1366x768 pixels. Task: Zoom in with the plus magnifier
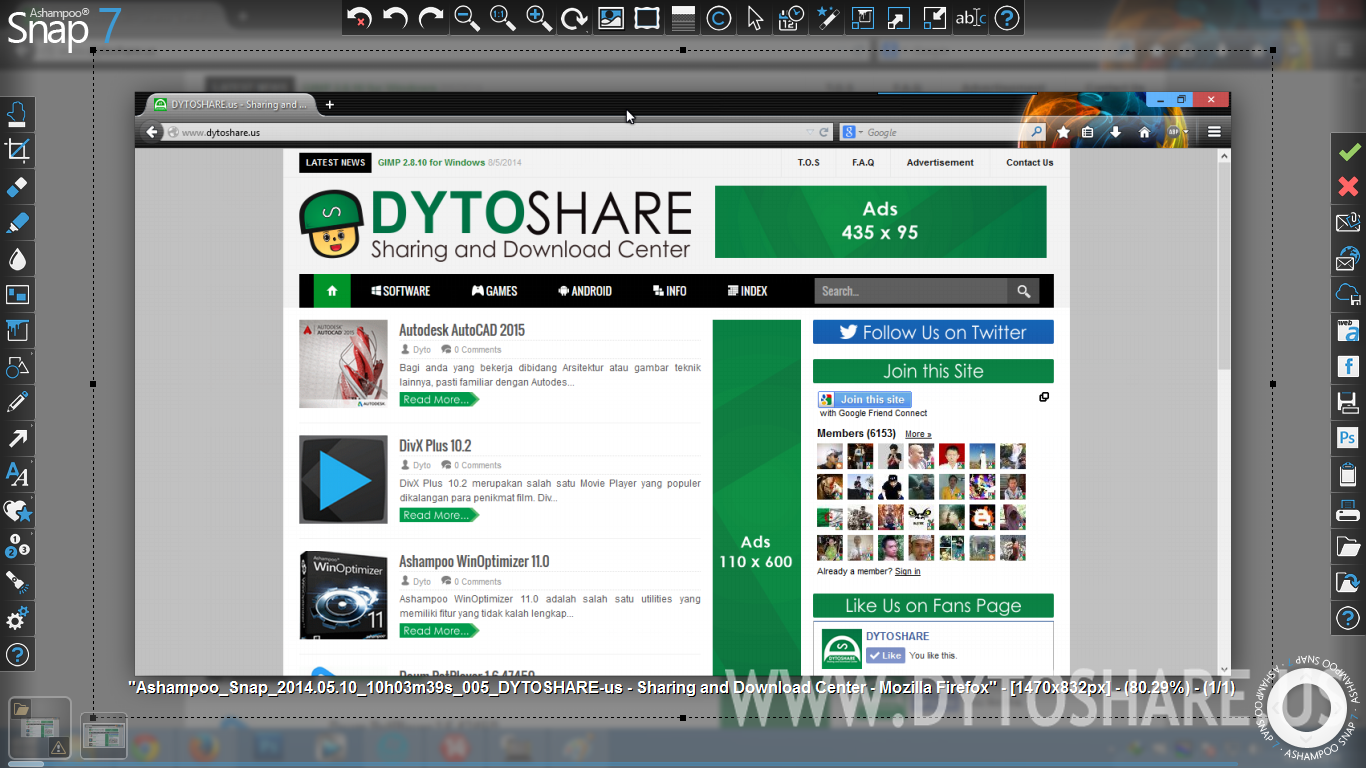(x=539, y=17)
